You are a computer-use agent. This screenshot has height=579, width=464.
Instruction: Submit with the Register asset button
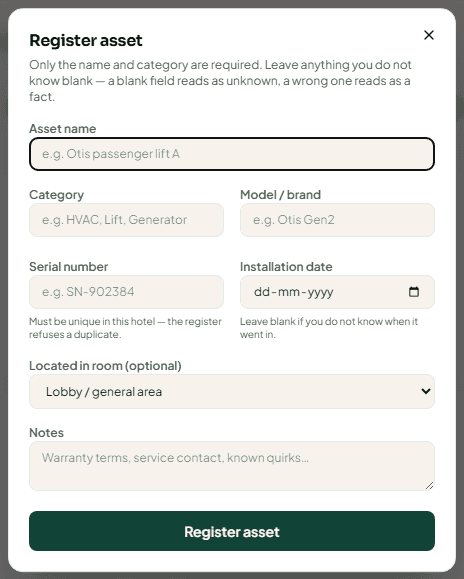tap(232, 531)
